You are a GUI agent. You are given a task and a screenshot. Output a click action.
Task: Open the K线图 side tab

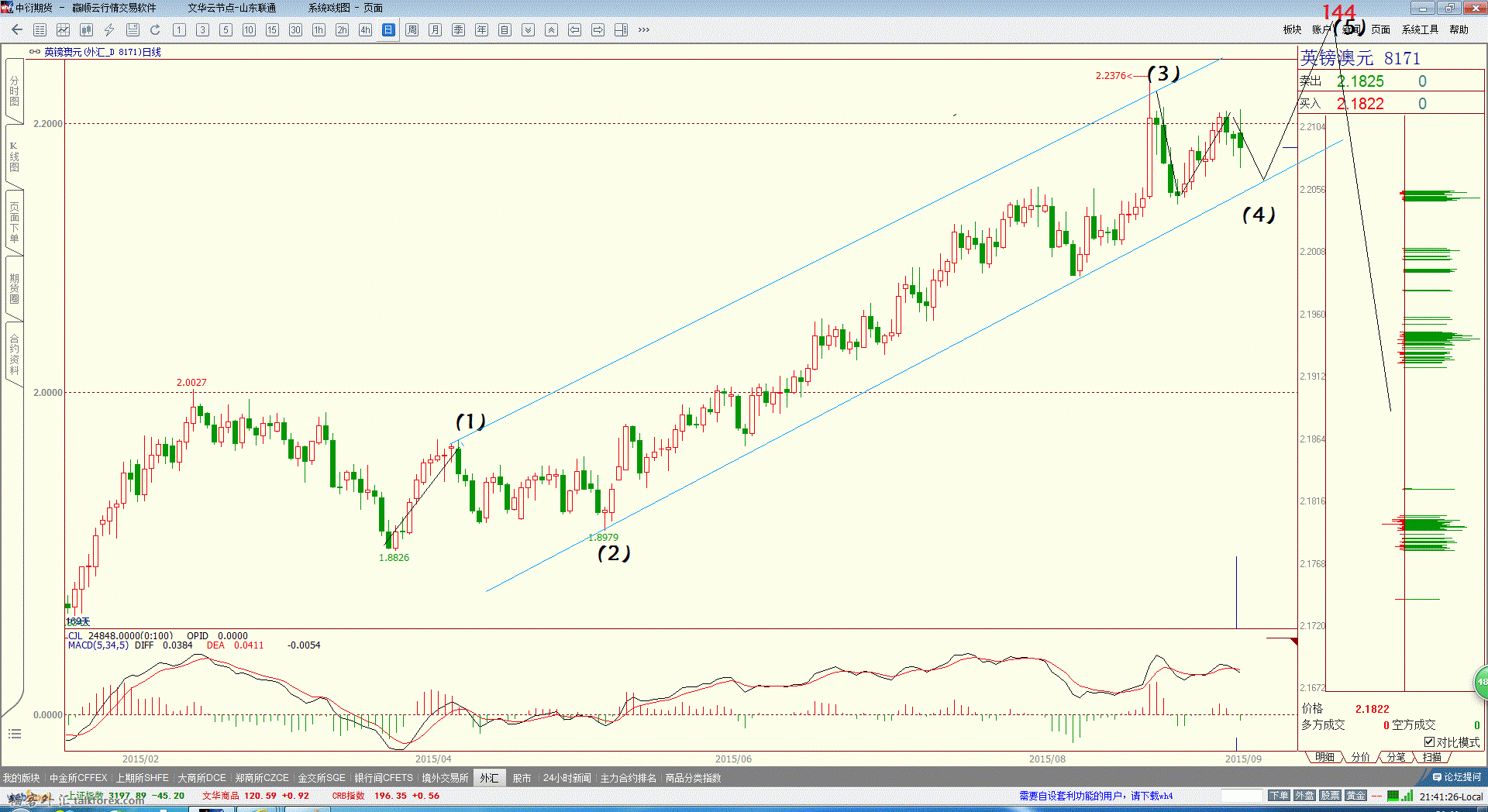pos(14,157)
